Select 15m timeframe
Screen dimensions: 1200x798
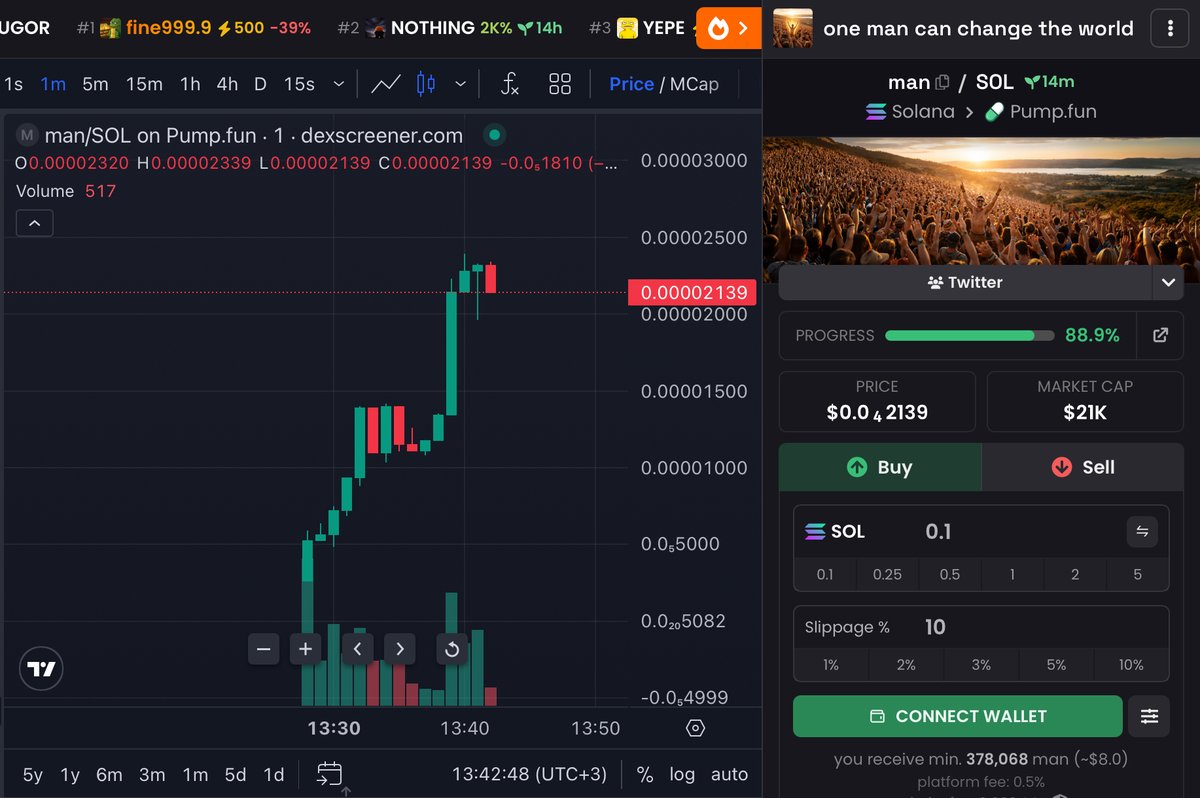tap(144, 84)
